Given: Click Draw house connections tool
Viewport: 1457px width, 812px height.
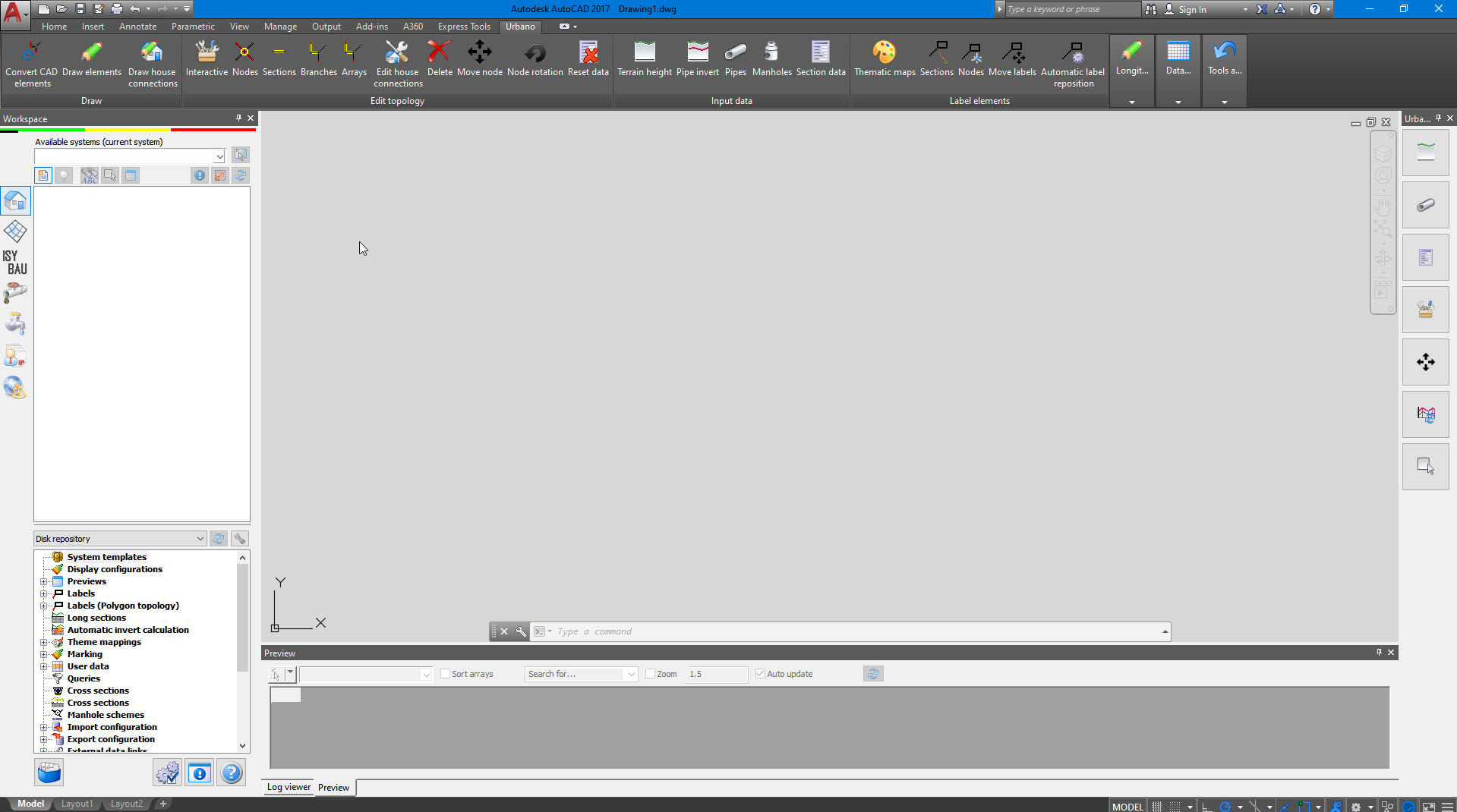Looking at the screenshot, I should pyautogui.click(x=153, y=64).
